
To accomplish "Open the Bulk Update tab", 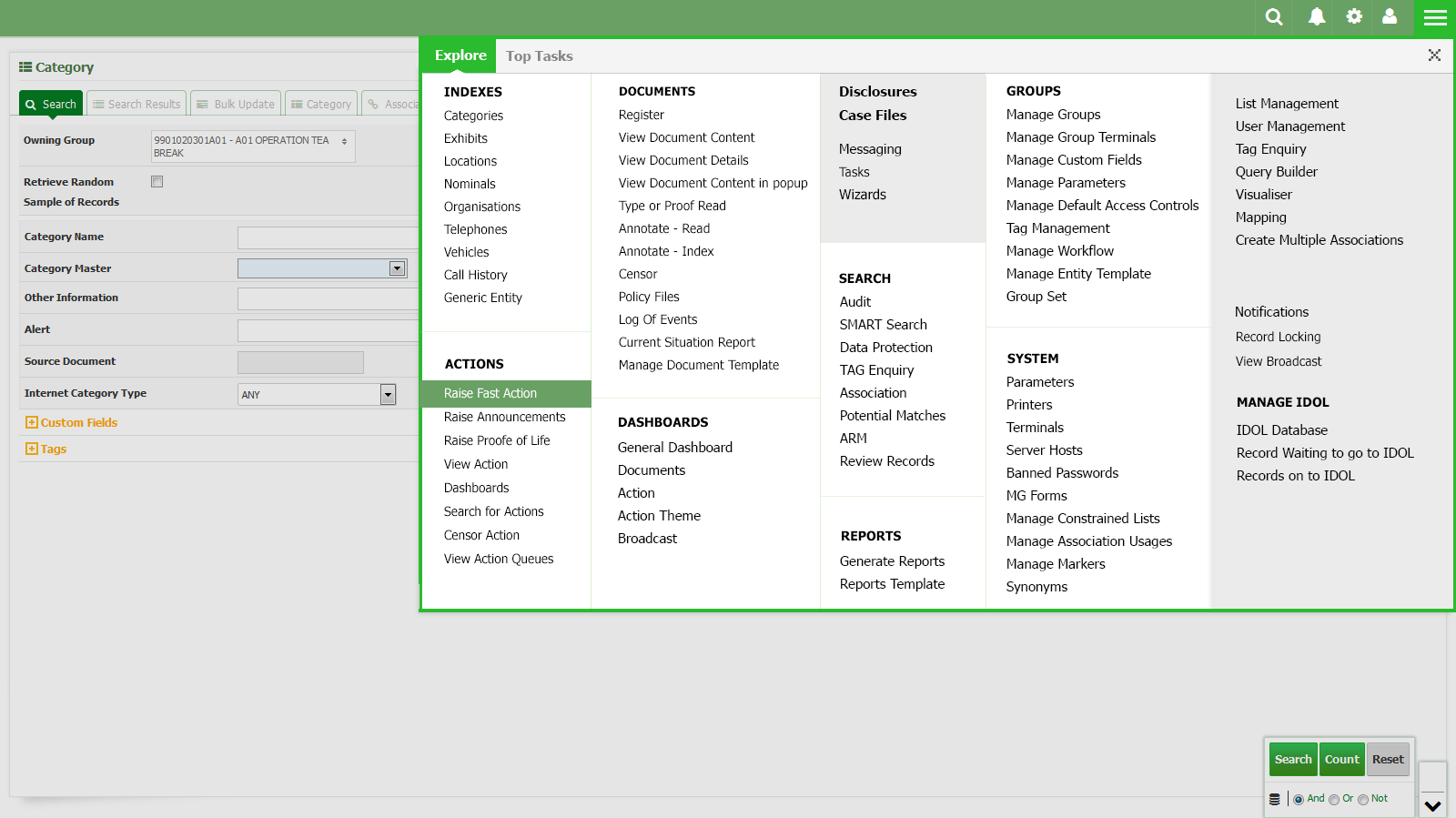I will (236, 104).
